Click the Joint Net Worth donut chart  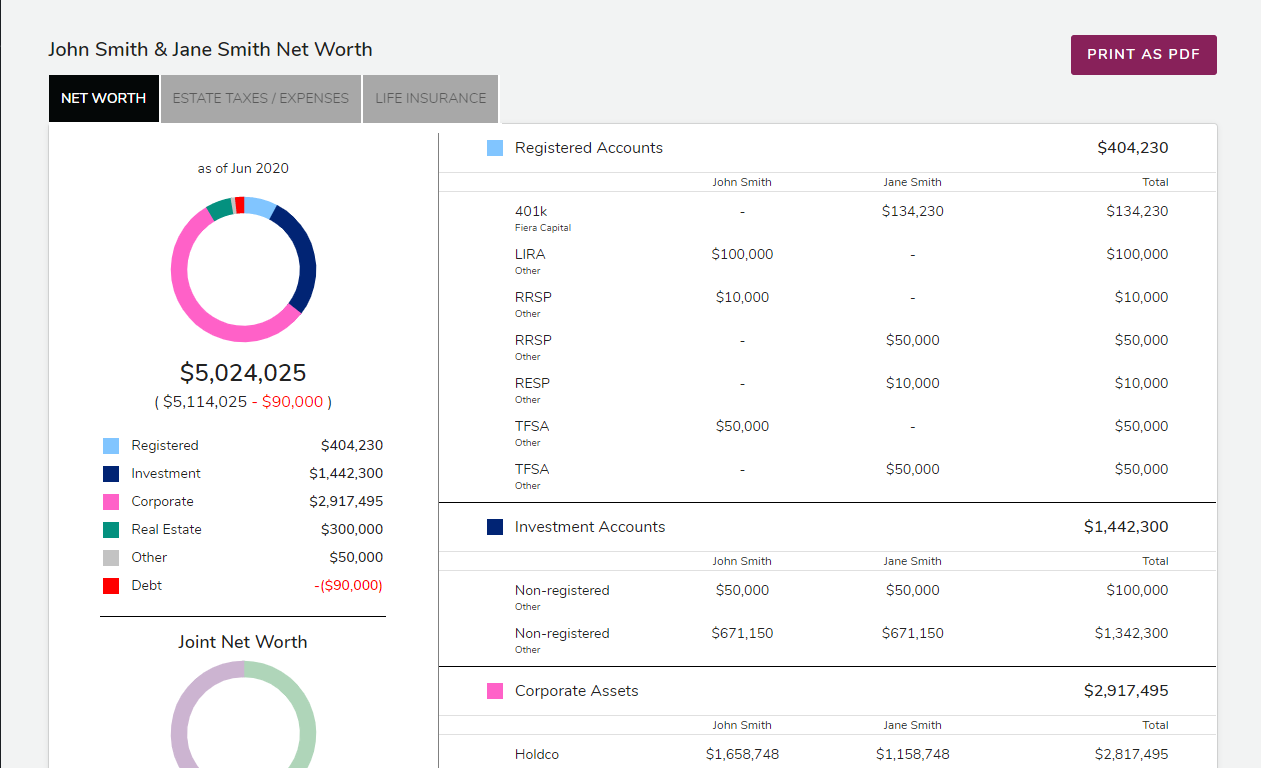[243, 714]
